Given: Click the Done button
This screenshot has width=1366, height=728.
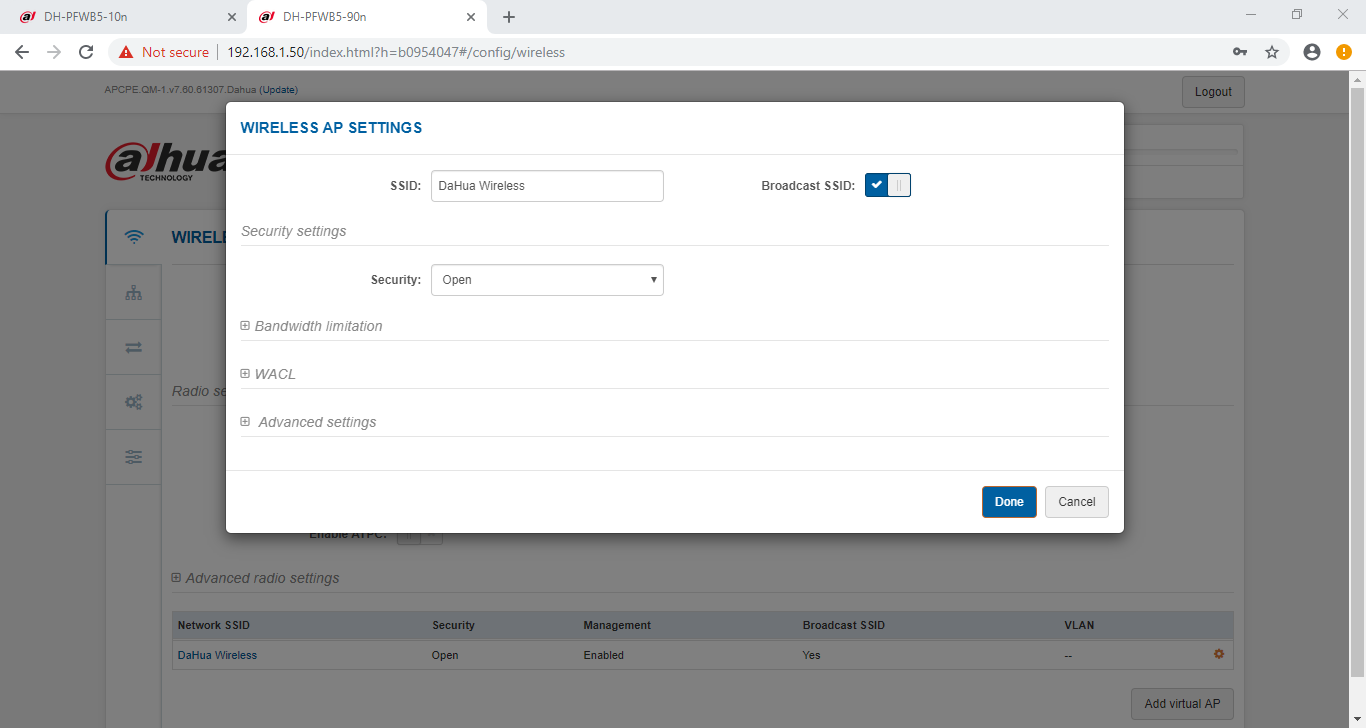Looking at the screenshot, I should point(1009,502).
